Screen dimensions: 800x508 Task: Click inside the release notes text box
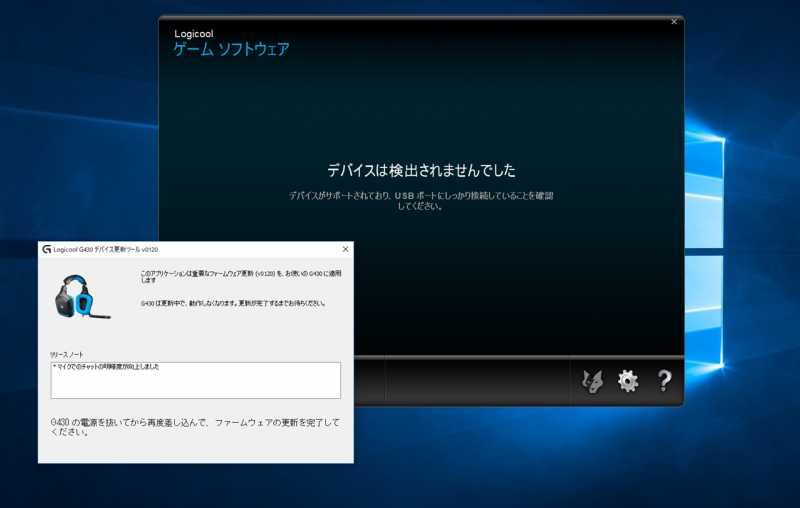point(195,380)
